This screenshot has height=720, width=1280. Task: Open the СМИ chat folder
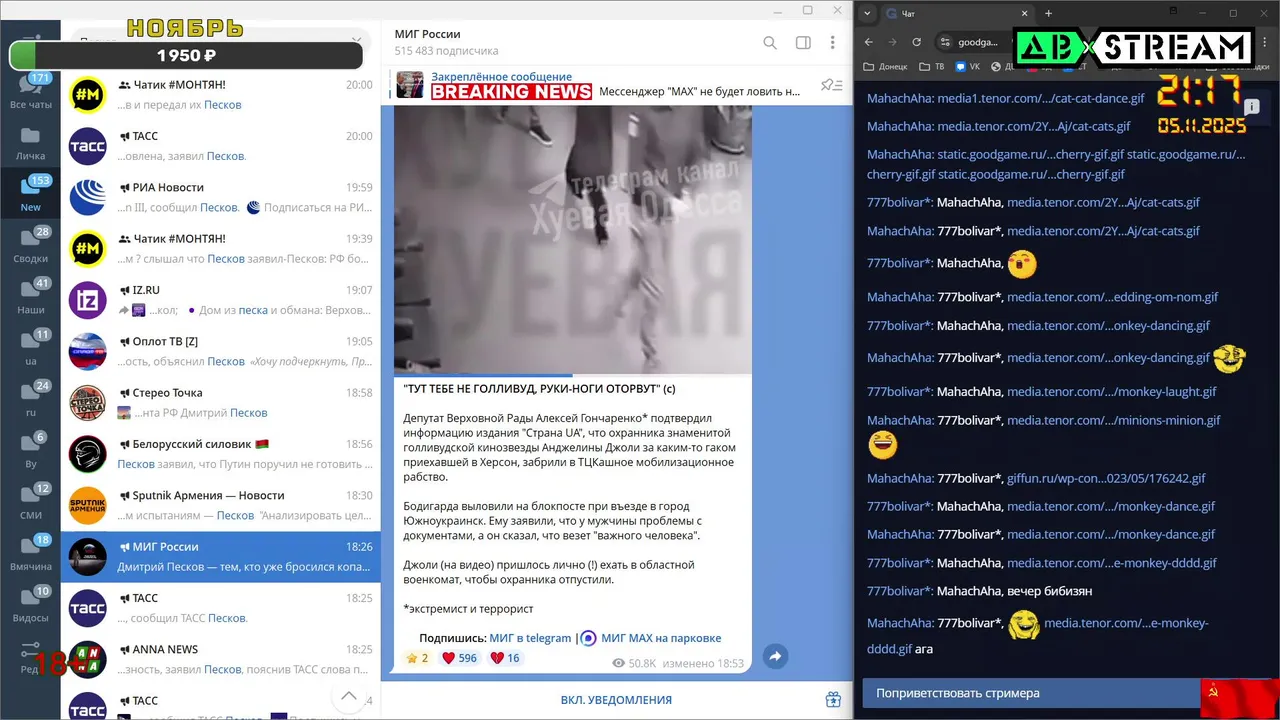pyautogui.click(x=30, y=502)
